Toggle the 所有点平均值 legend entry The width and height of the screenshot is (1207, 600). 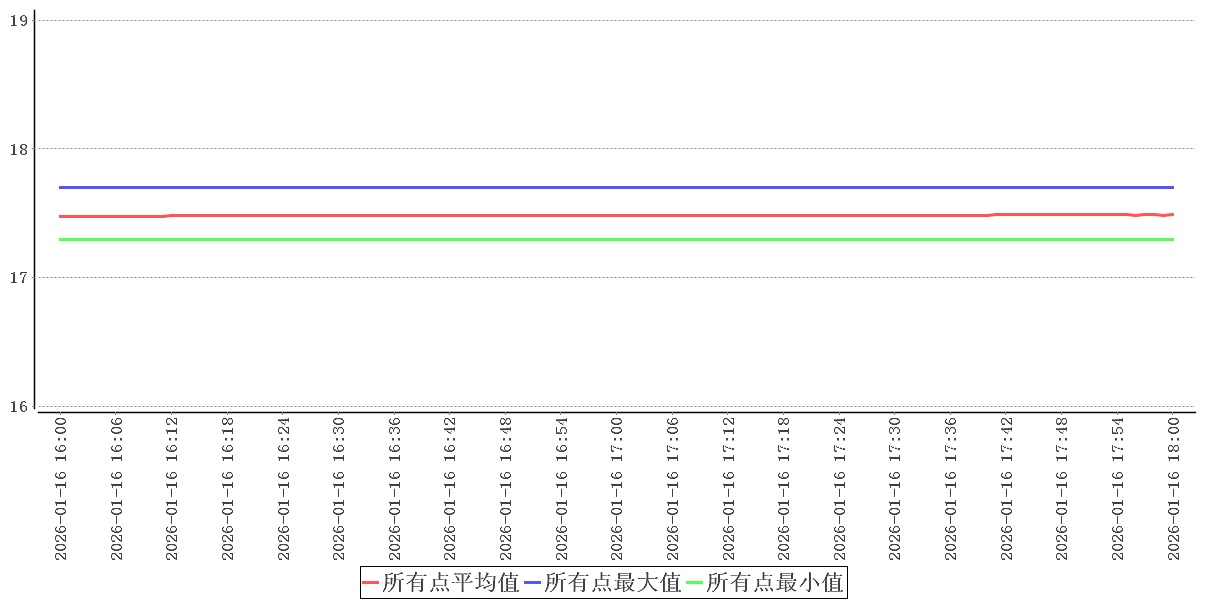tap(450, 582)
